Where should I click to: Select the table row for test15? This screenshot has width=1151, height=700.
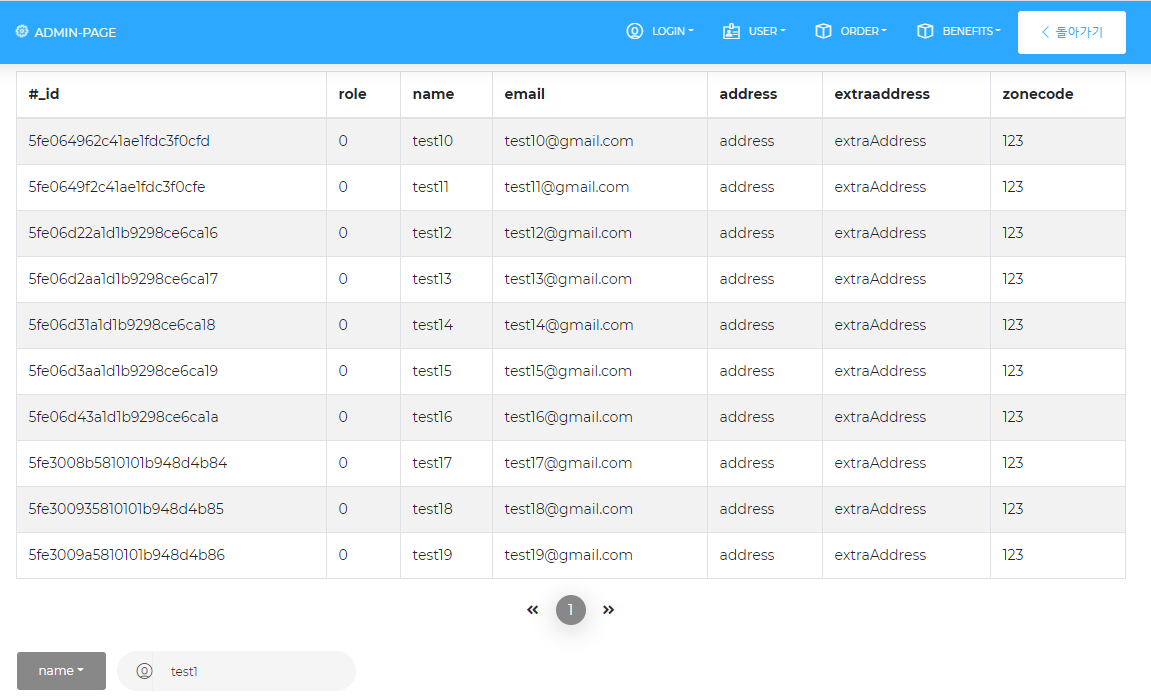coord(575,371)
